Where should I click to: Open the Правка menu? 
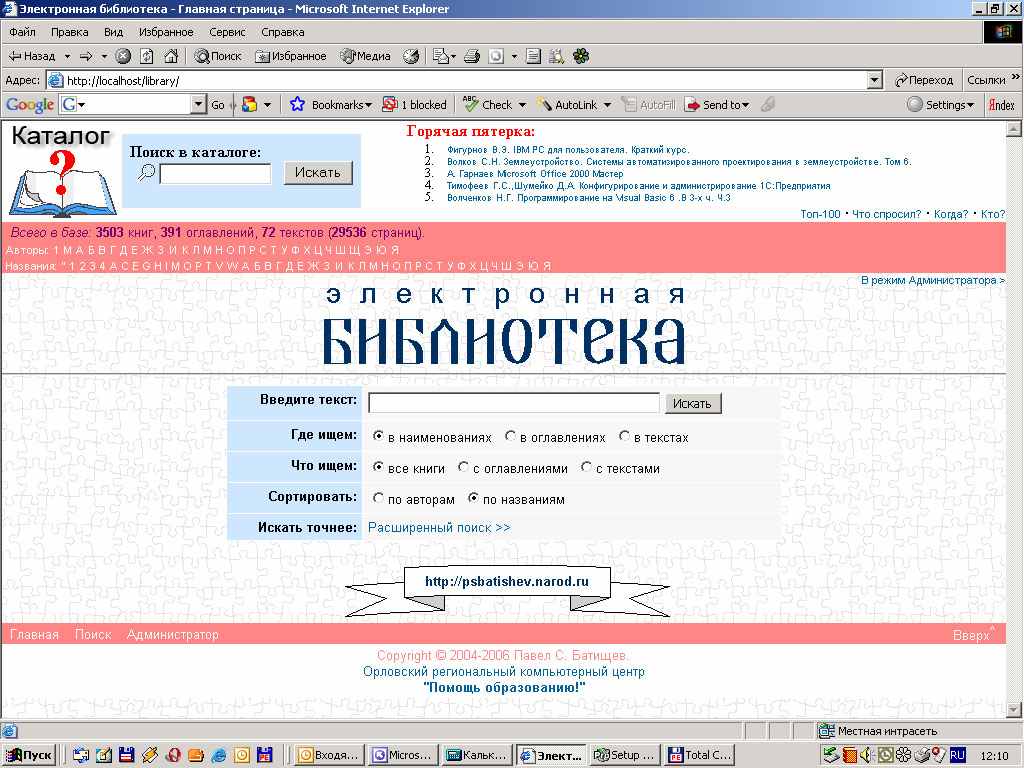(x=69, y=32)
